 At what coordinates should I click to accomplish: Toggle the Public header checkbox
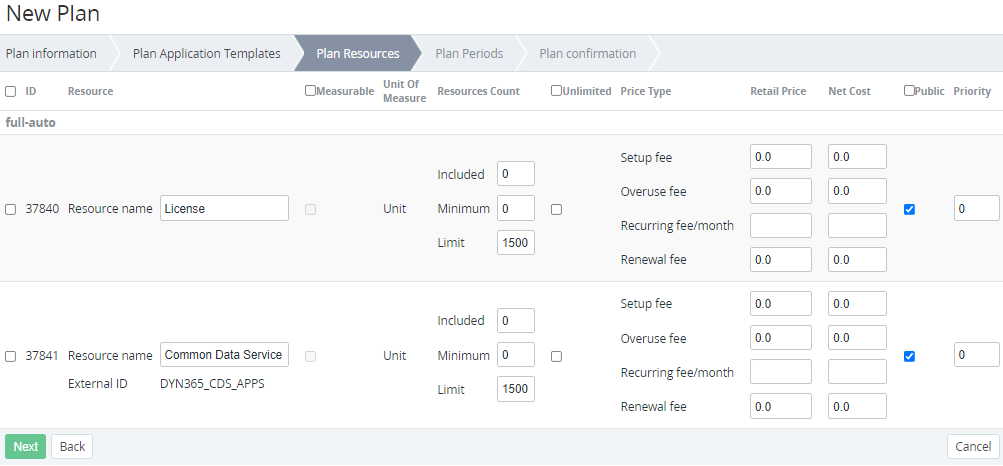click(x=909, y=91)
